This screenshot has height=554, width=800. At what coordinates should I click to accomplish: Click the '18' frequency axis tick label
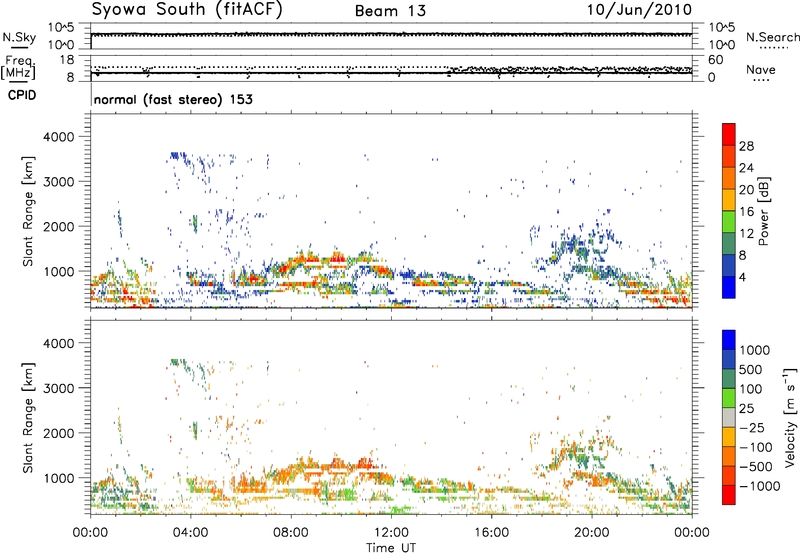[67, 60]
